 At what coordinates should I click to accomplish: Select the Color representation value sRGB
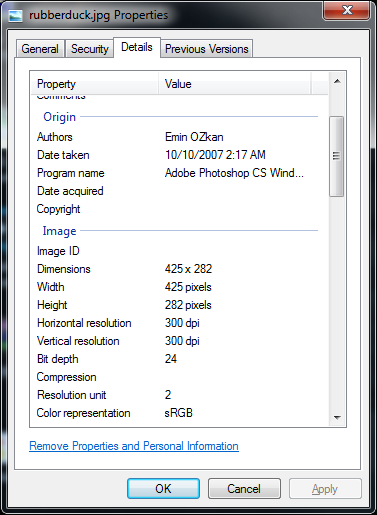(179, 413)
